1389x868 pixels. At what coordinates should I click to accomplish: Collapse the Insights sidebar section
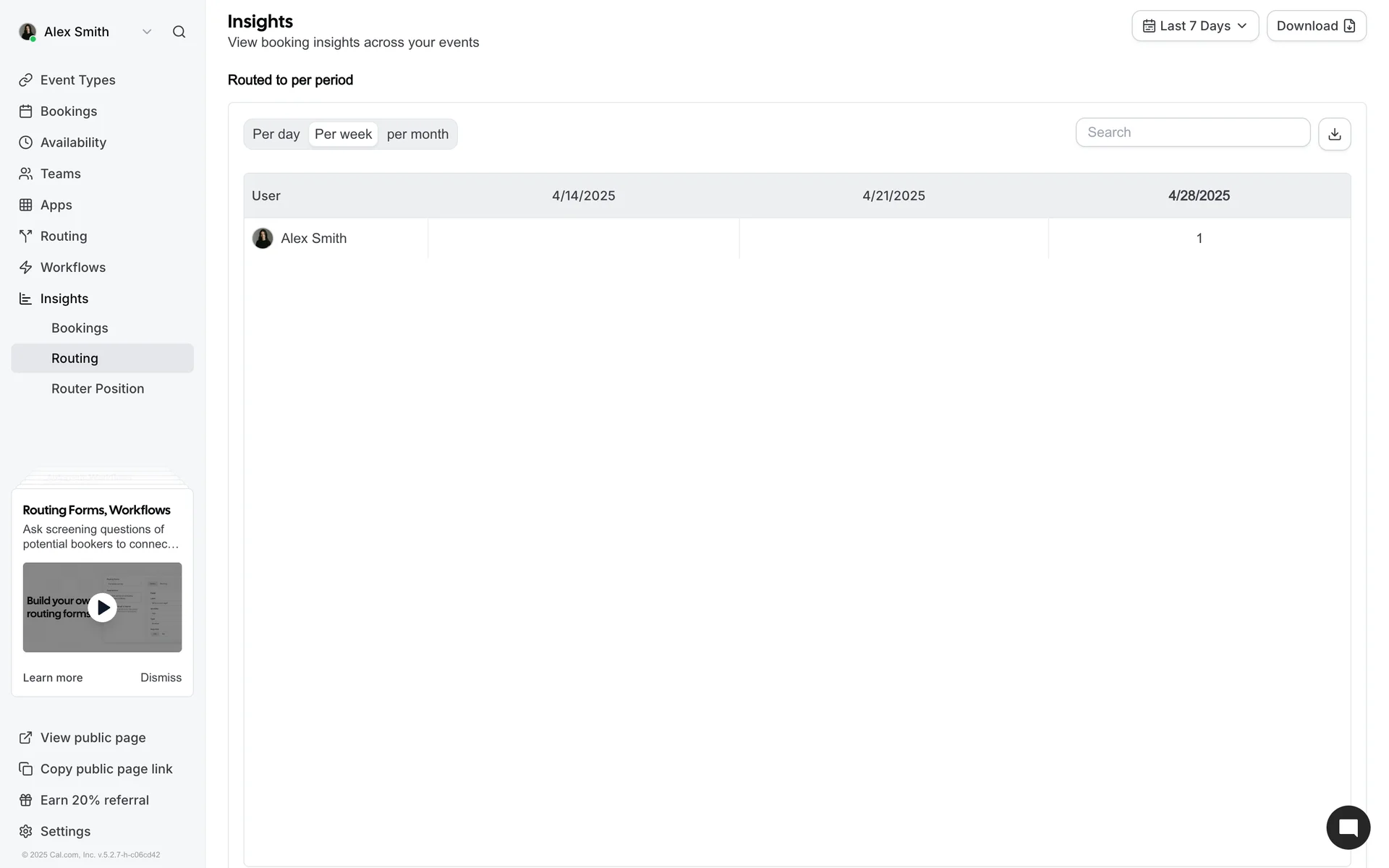64,299
